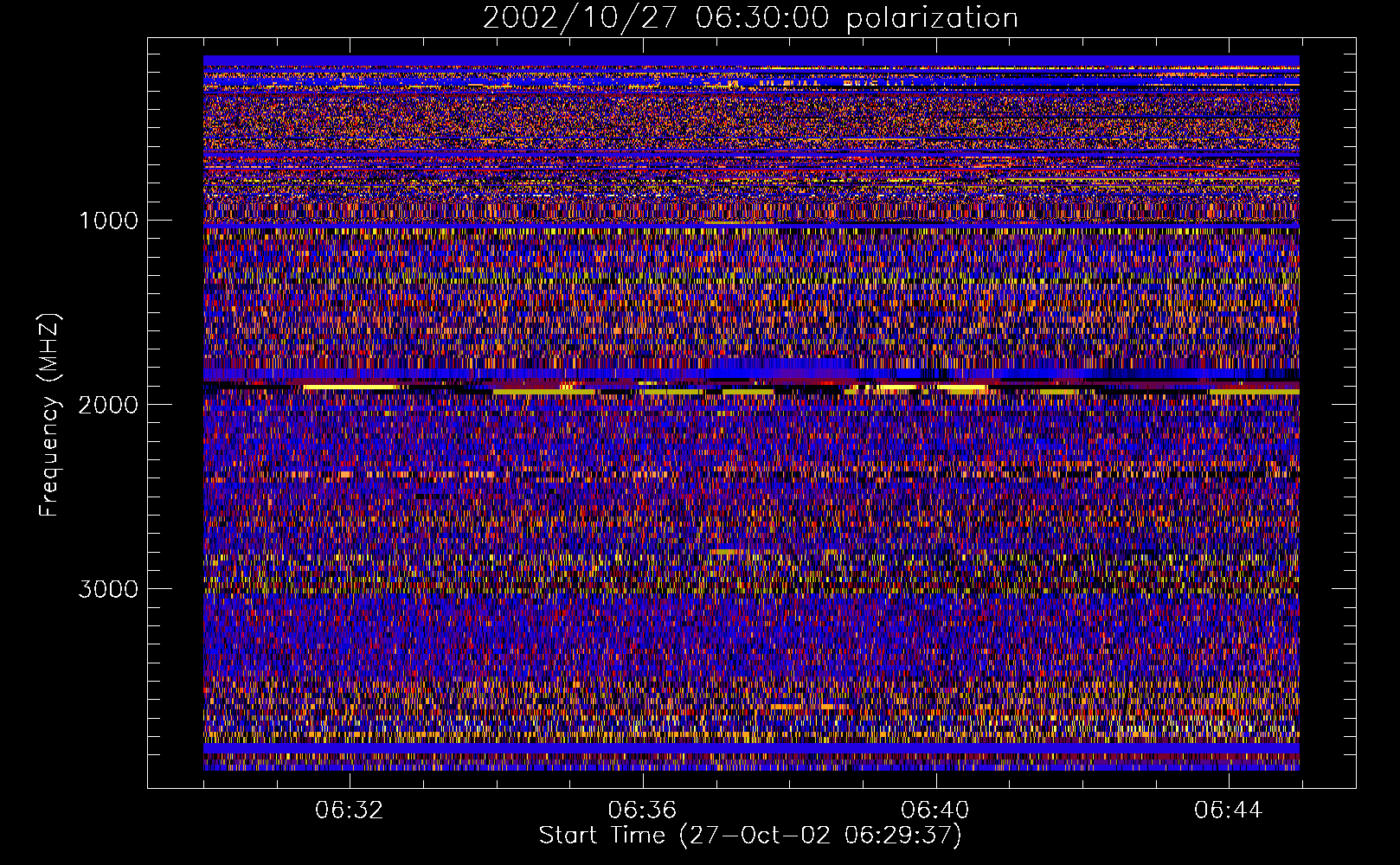Click the 1000 frequency tick label
This screenshot has width=1400, height=865.
click(x=108, y=221)
